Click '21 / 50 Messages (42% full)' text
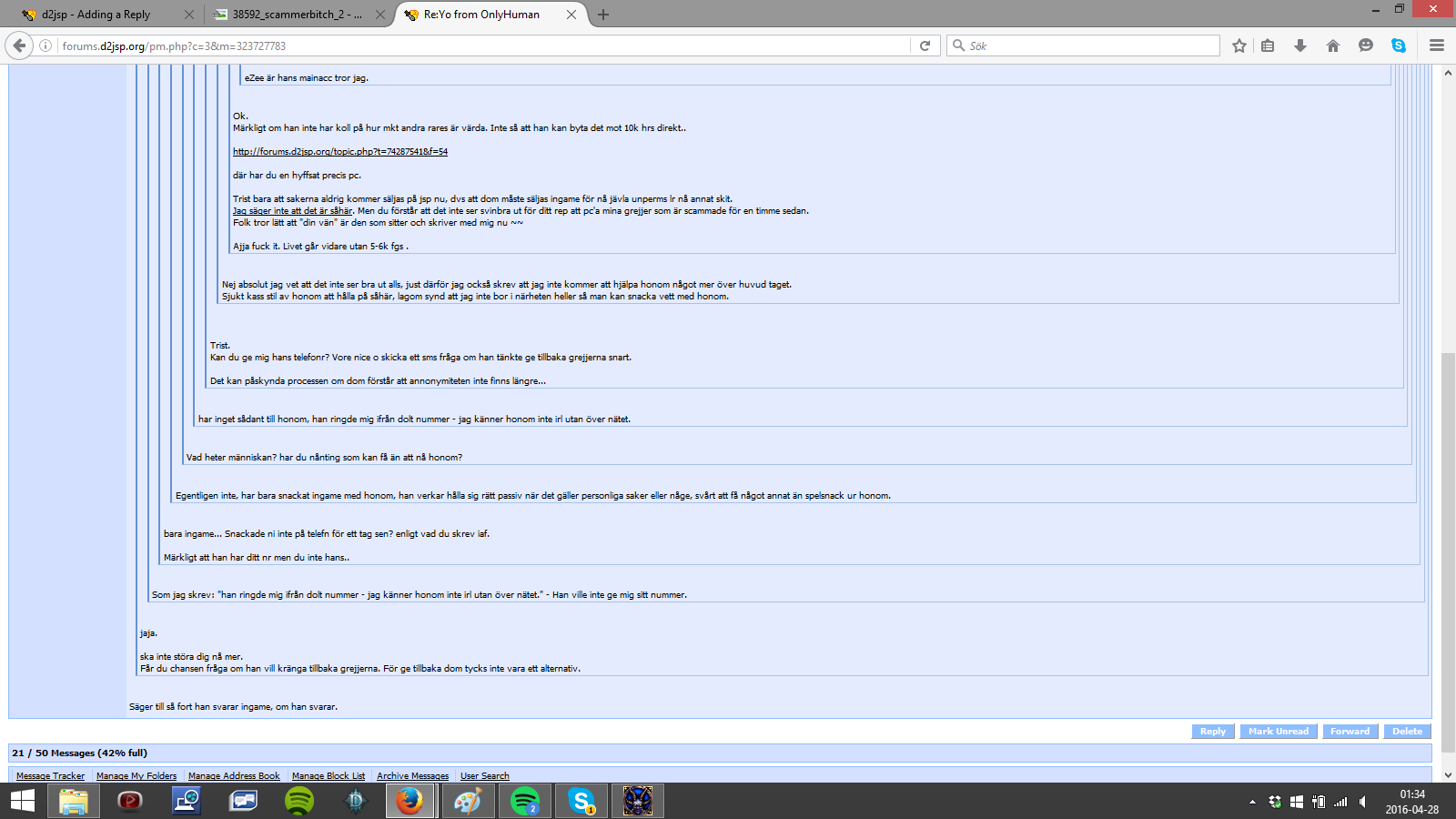Image resolution: width=1456 pixels, height=819 pixels. click(x=79, y=753)
